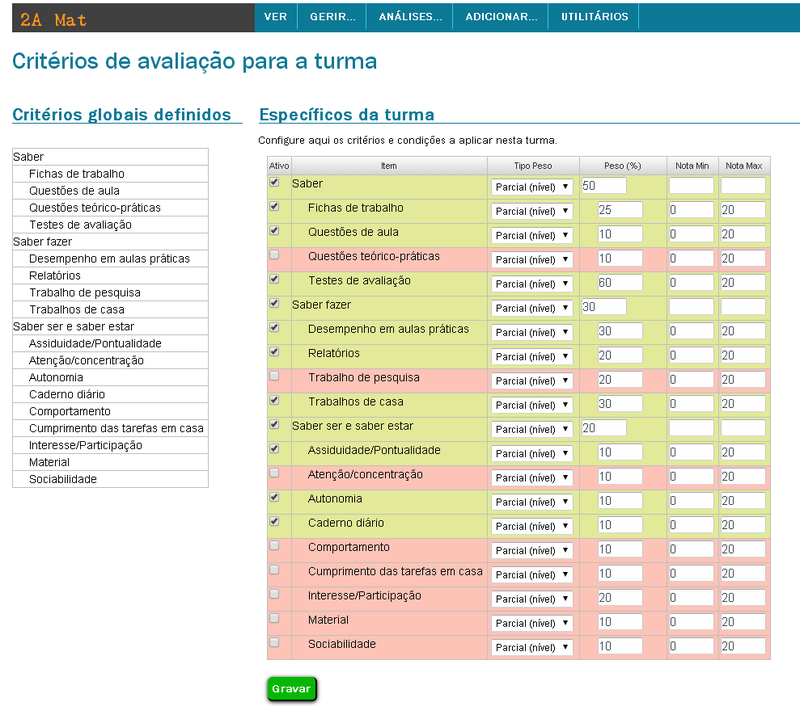This screenshot has height=719, width=800.
Task: Open the ANÁLISES... menu
Action: pos(409,17)
